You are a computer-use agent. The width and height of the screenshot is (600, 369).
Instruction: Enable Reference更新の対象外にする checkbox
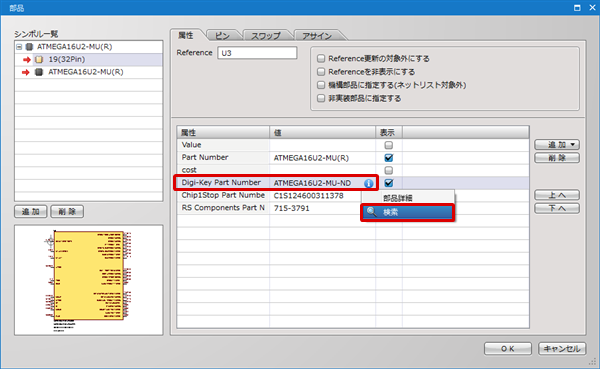tap(321, 58)
